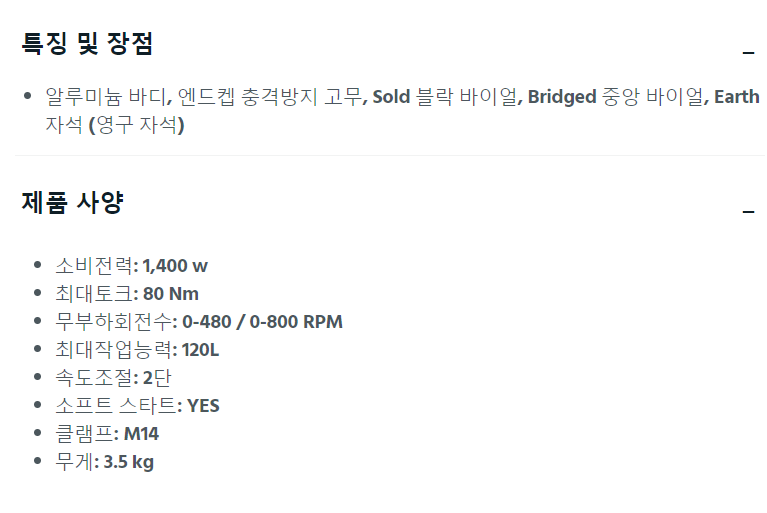The height and width of the screenshot is (513, 767).
Task: Click the 특징 및 장점 heading
Action: pos(87,43)
